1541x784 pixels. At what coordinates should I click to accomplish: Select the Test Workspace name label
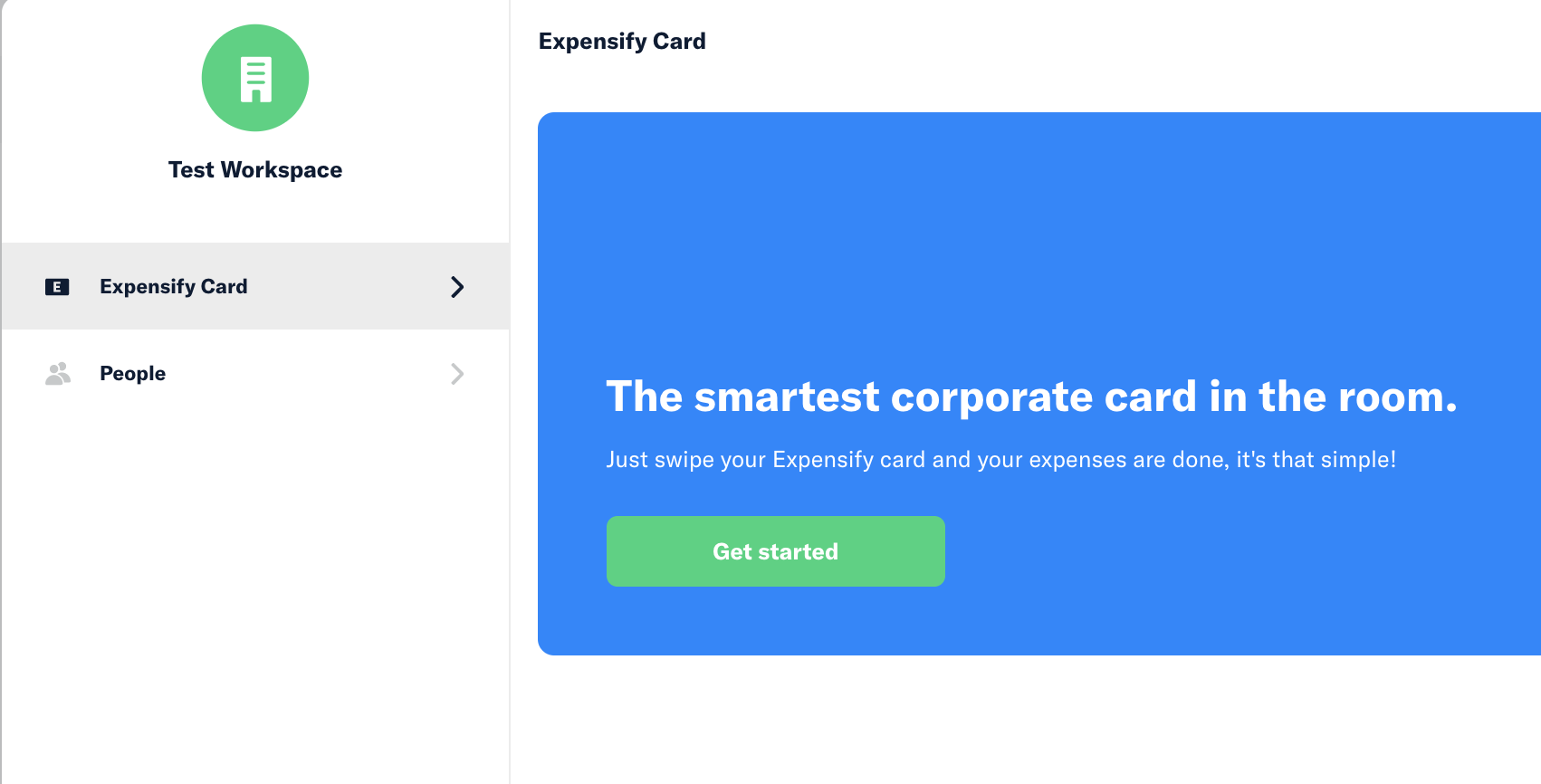255,170
